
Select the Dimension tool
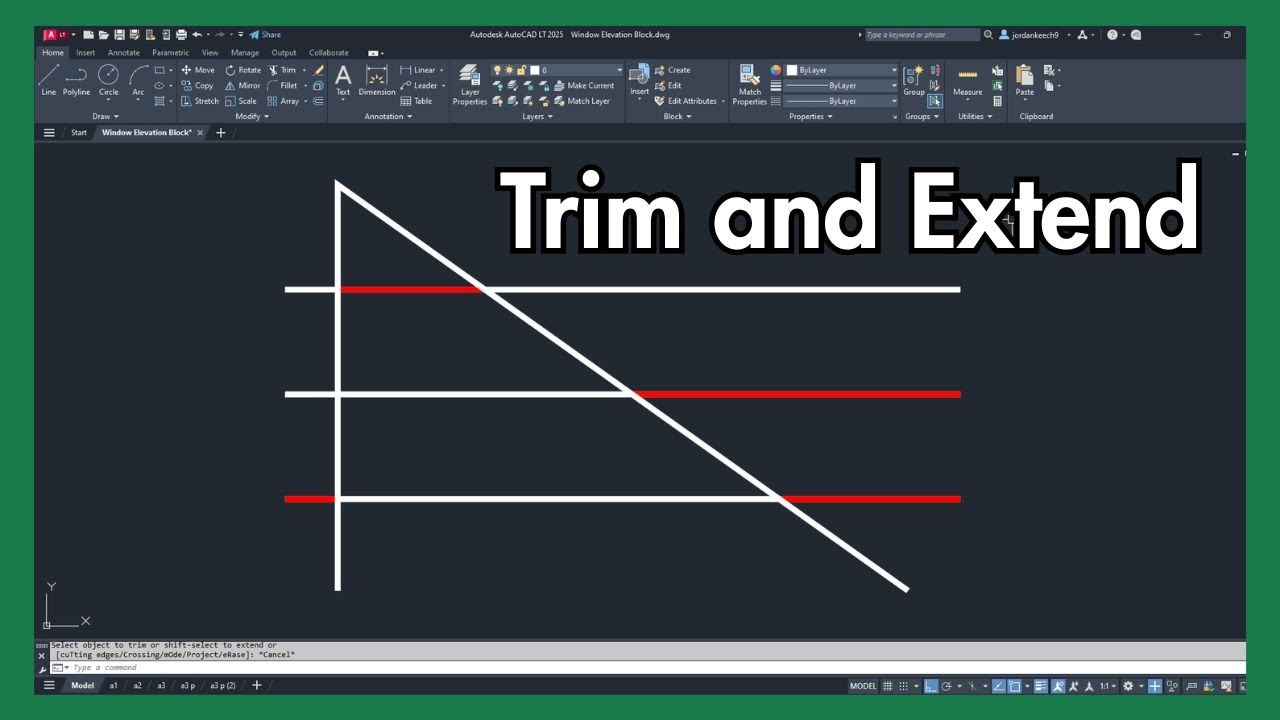[377, 80]
